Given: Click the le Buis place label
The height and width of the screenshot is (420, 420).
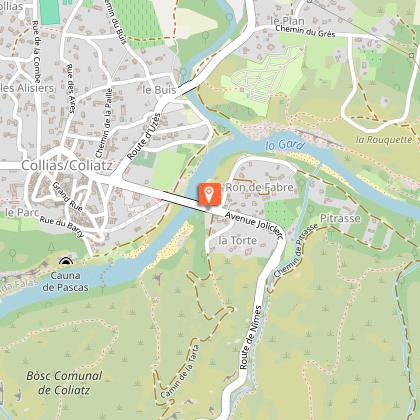Looking at the screenshot, I should pyautogui.click(x=159, y=90).
